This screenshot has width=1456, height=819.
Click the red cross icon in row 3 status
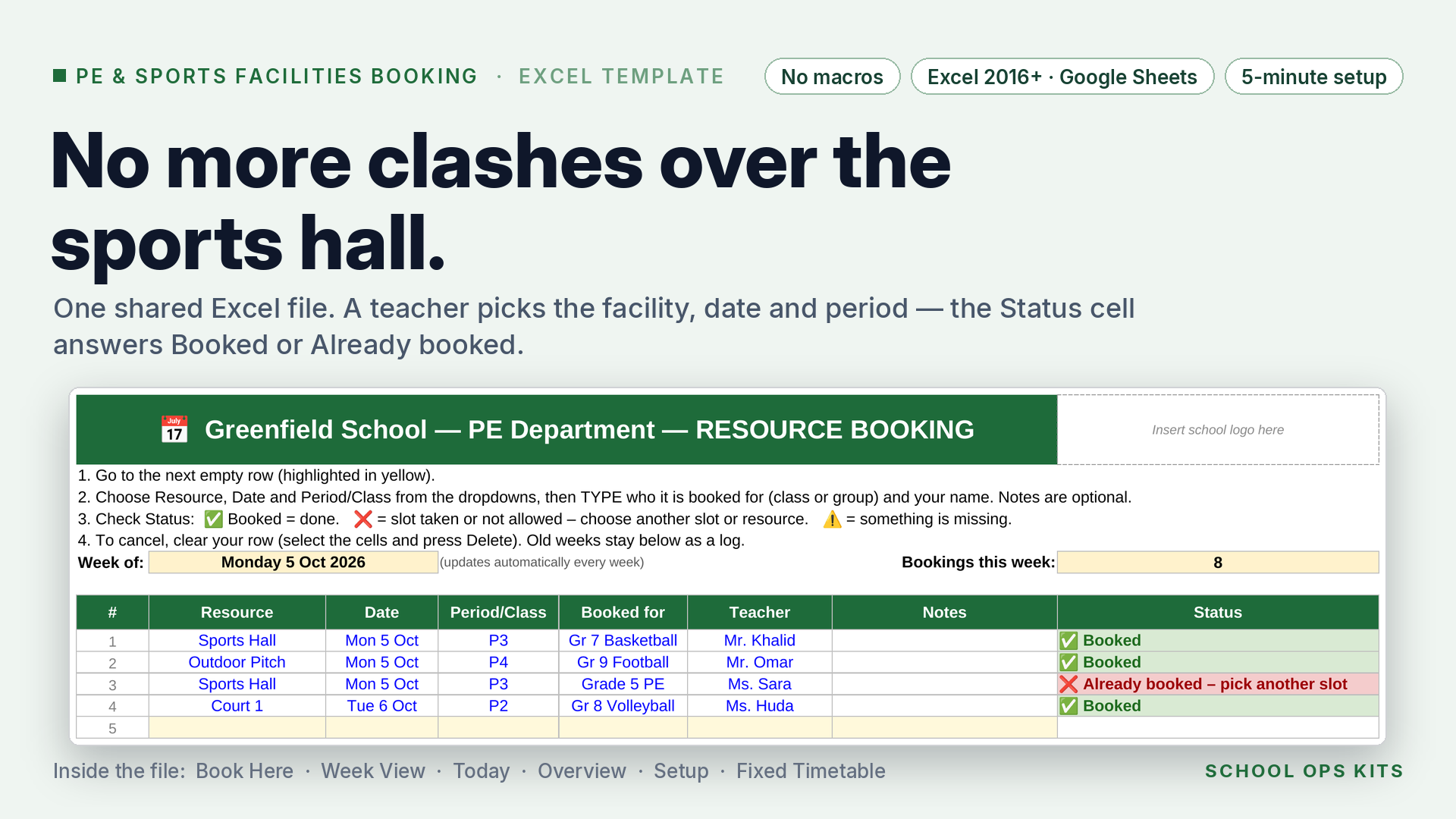click(1068, 684)
